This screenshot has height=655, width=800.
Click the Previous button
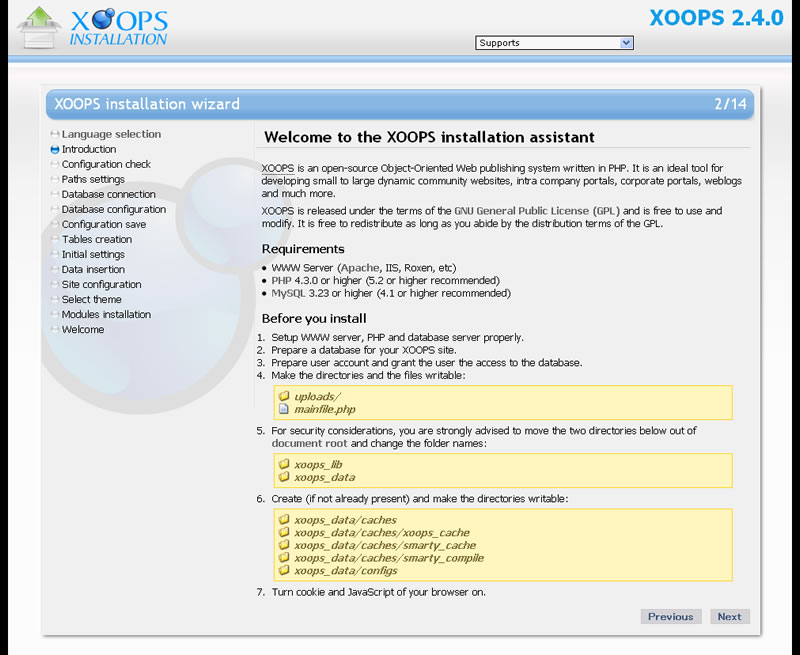[671, 616]
